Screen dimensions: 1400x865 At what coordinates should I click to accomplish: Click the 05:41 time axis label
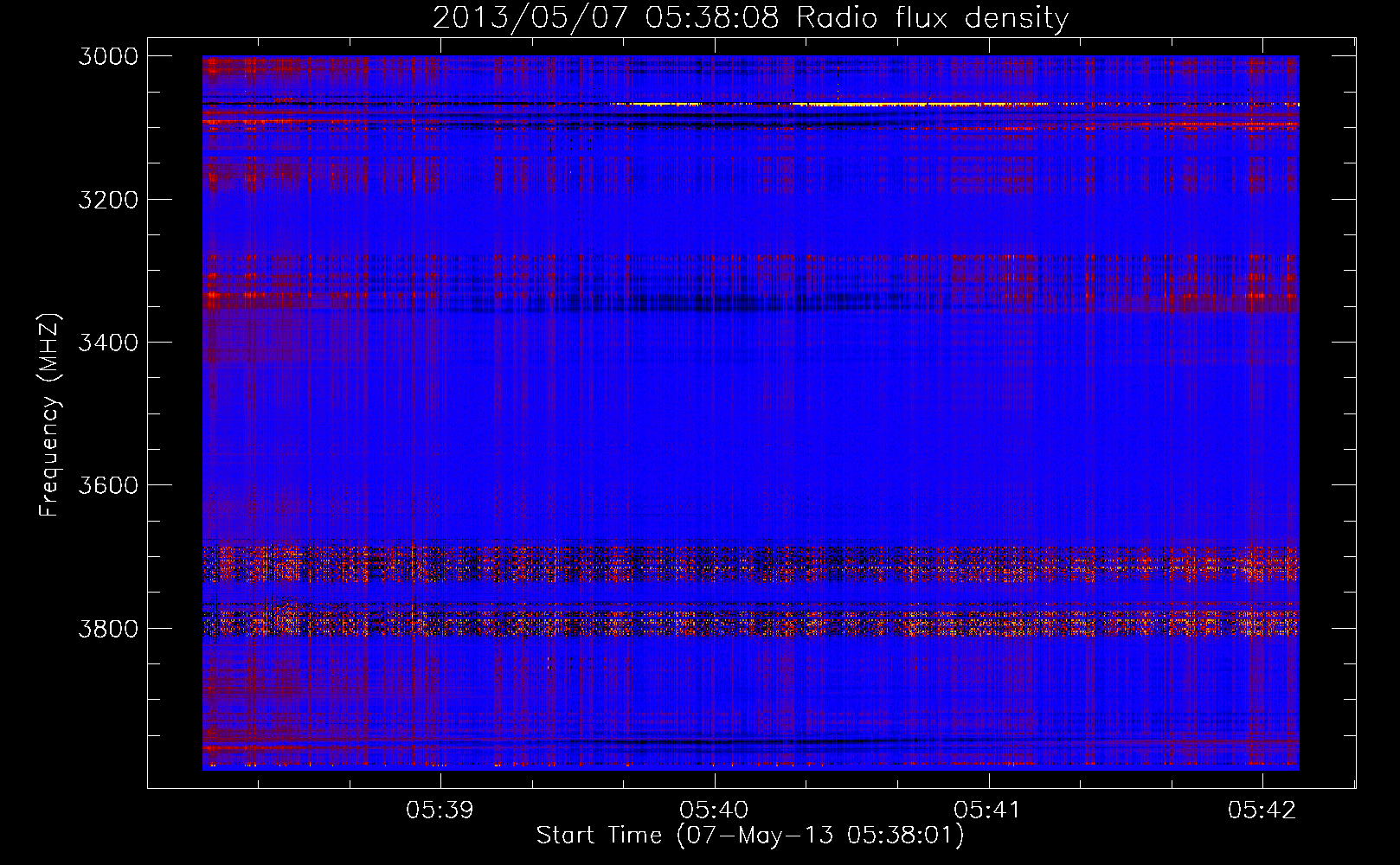click(x=988, y=810)
